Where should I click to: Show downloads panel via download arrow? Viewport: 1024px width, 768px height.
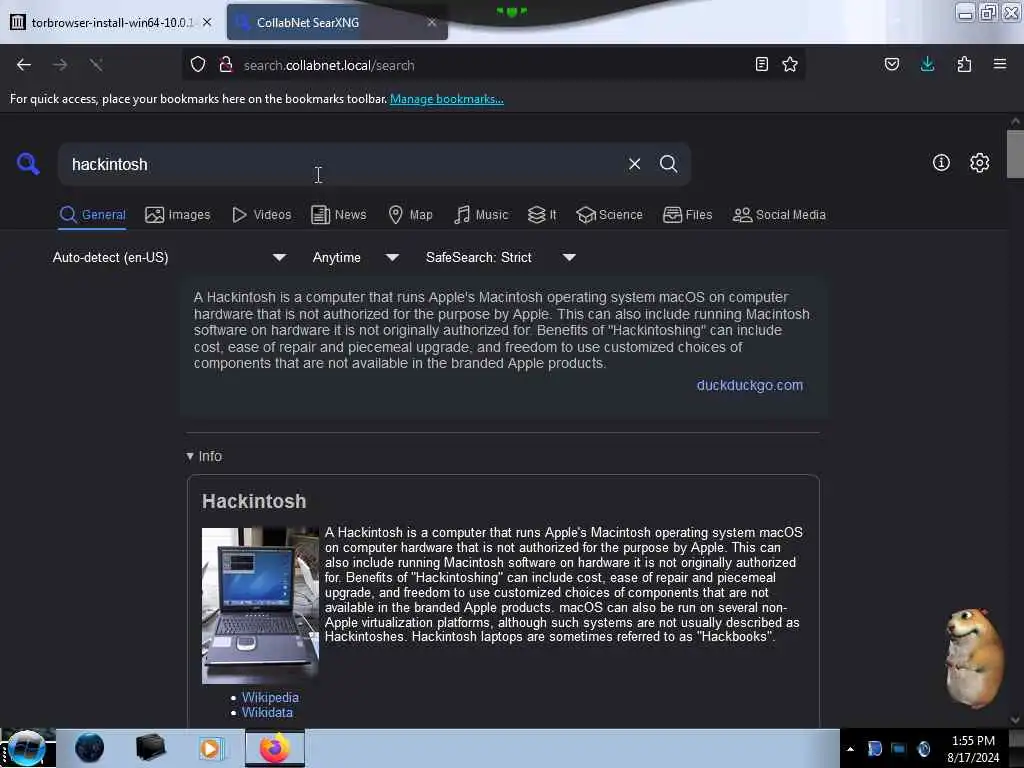click(927, 64)
